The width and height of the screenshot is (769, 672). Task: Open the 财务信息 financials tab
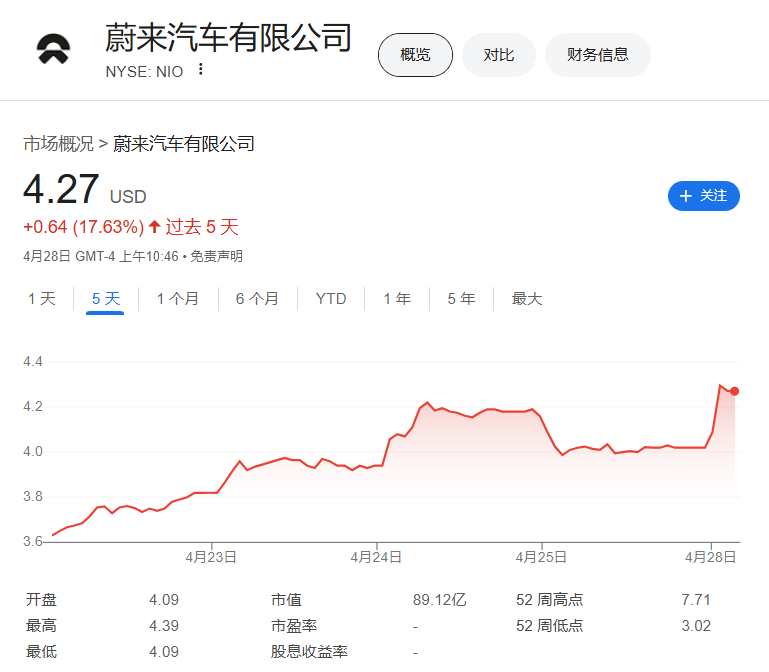point(597,55)
